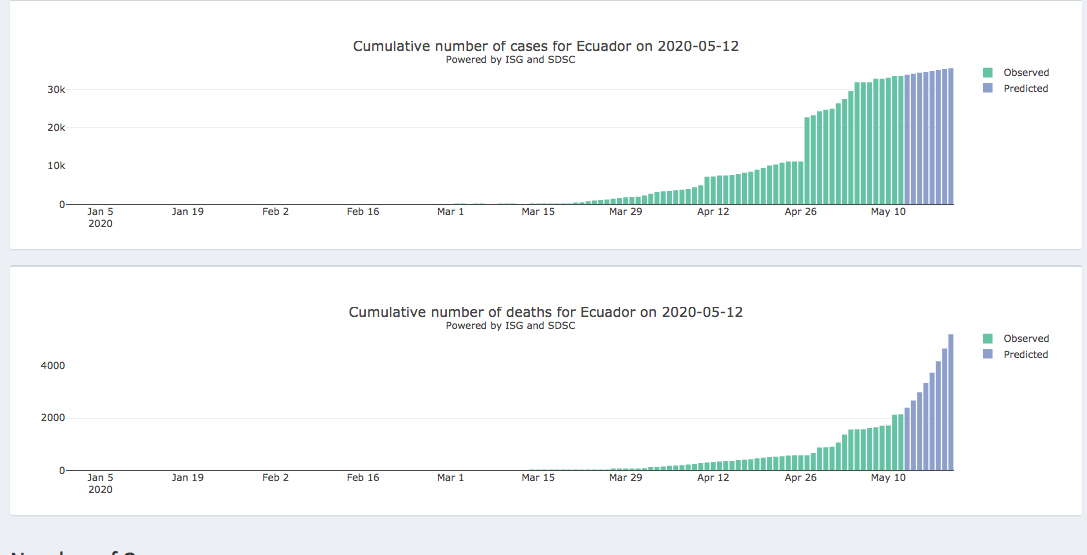The image size is (1087, 555).
Task: Click the 4000 y-axis label on deaths chart
Action: (52, 366)
